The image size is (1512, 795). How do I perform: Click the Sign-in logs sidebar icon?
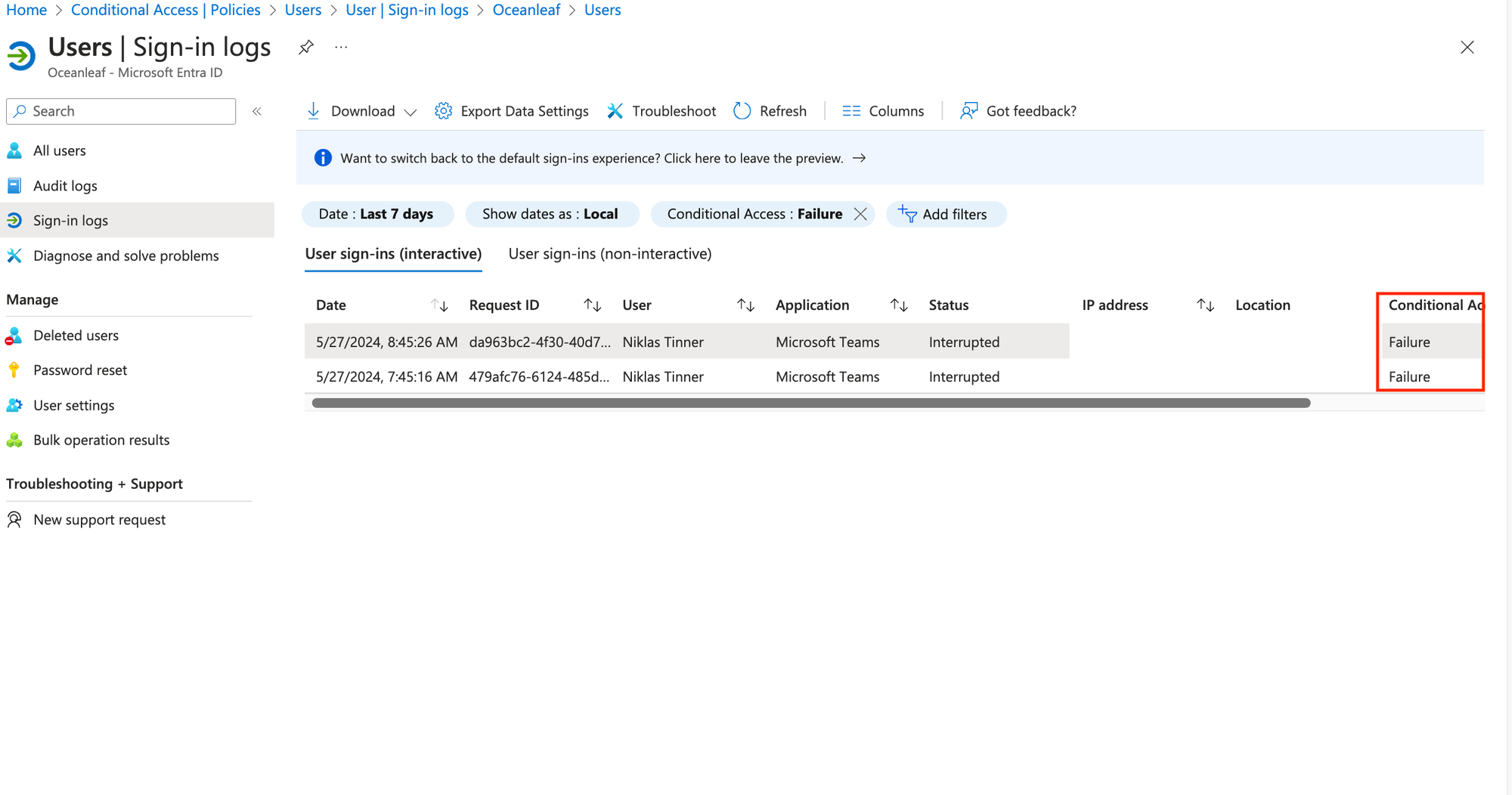click(14, 221)
